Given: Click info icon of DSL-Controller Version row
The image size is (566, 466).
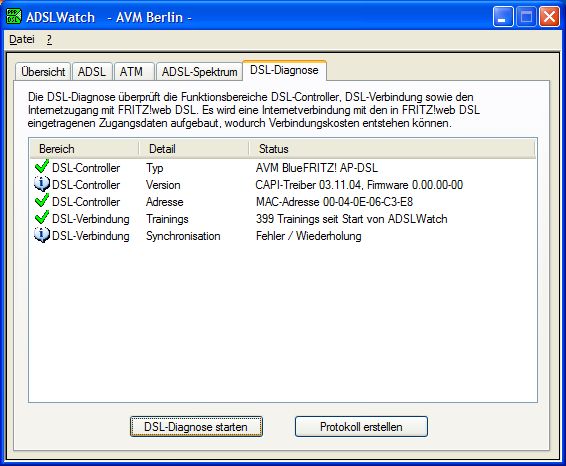Looking at the screenshot, I should tap(42, 184).
